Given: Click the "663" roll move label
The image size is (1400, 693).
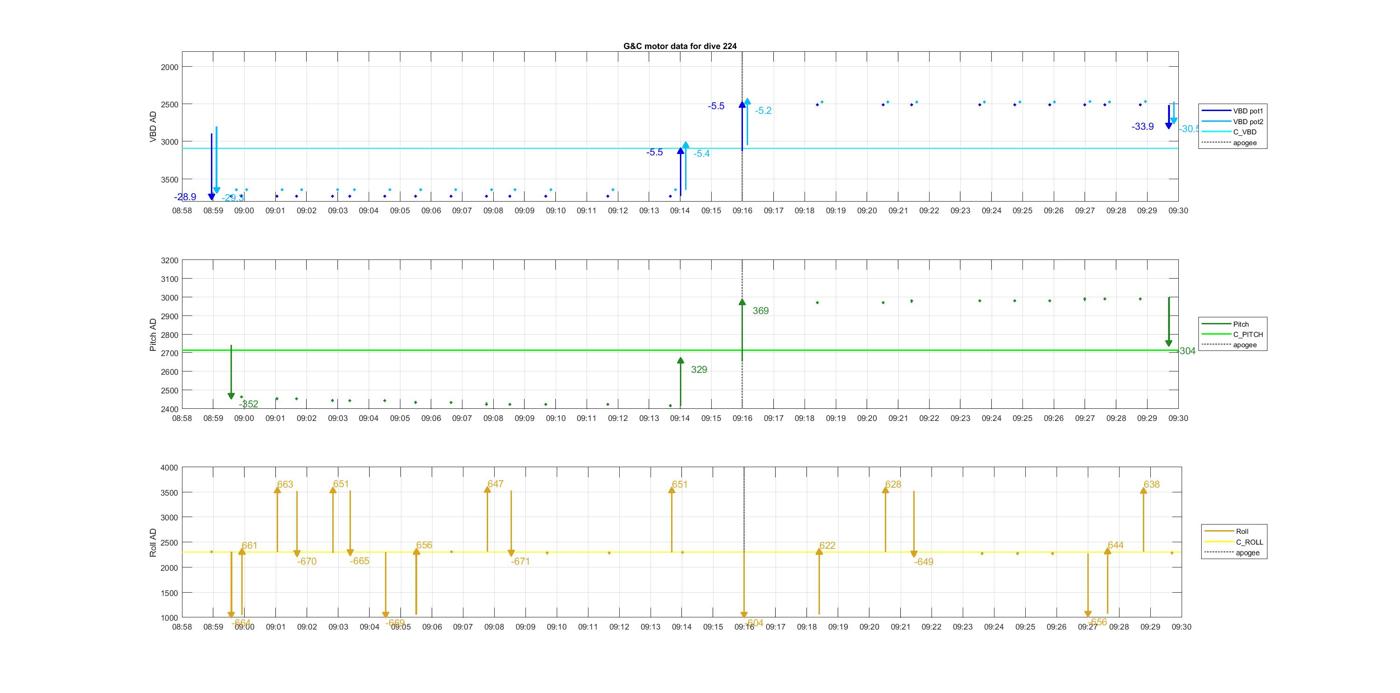Looking at the screenshot, I should 285,485.
